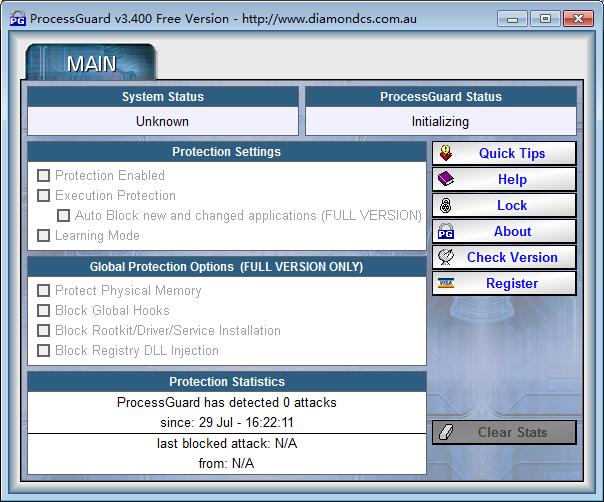The height and width of the screenshot is (502, 604).
Task: Click the ProcessGuard v3.400 title bar text
Action: tap(223, 18)
